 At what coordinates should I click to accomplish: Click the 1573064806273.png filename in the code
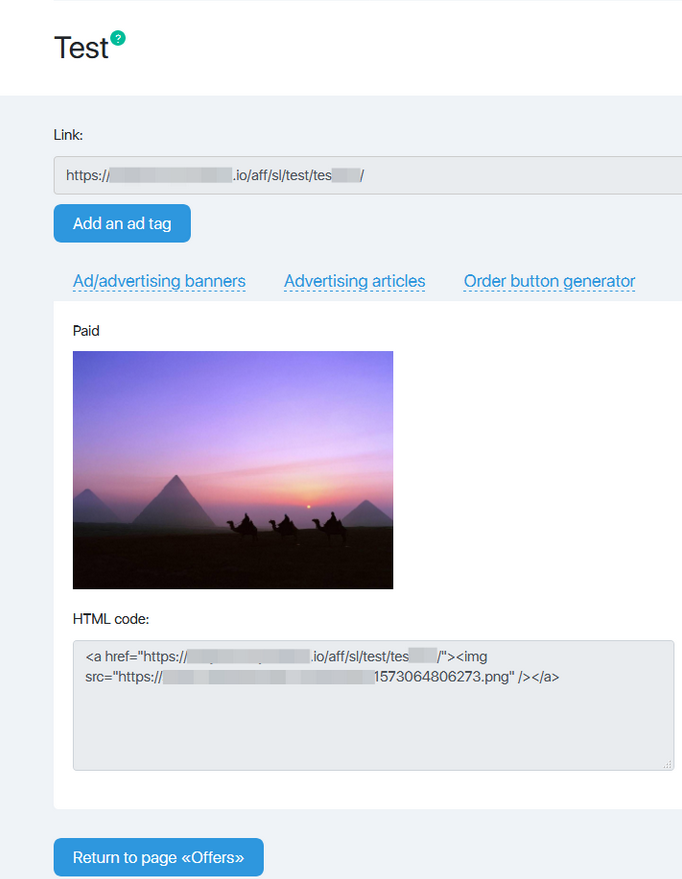pos(443,677)
